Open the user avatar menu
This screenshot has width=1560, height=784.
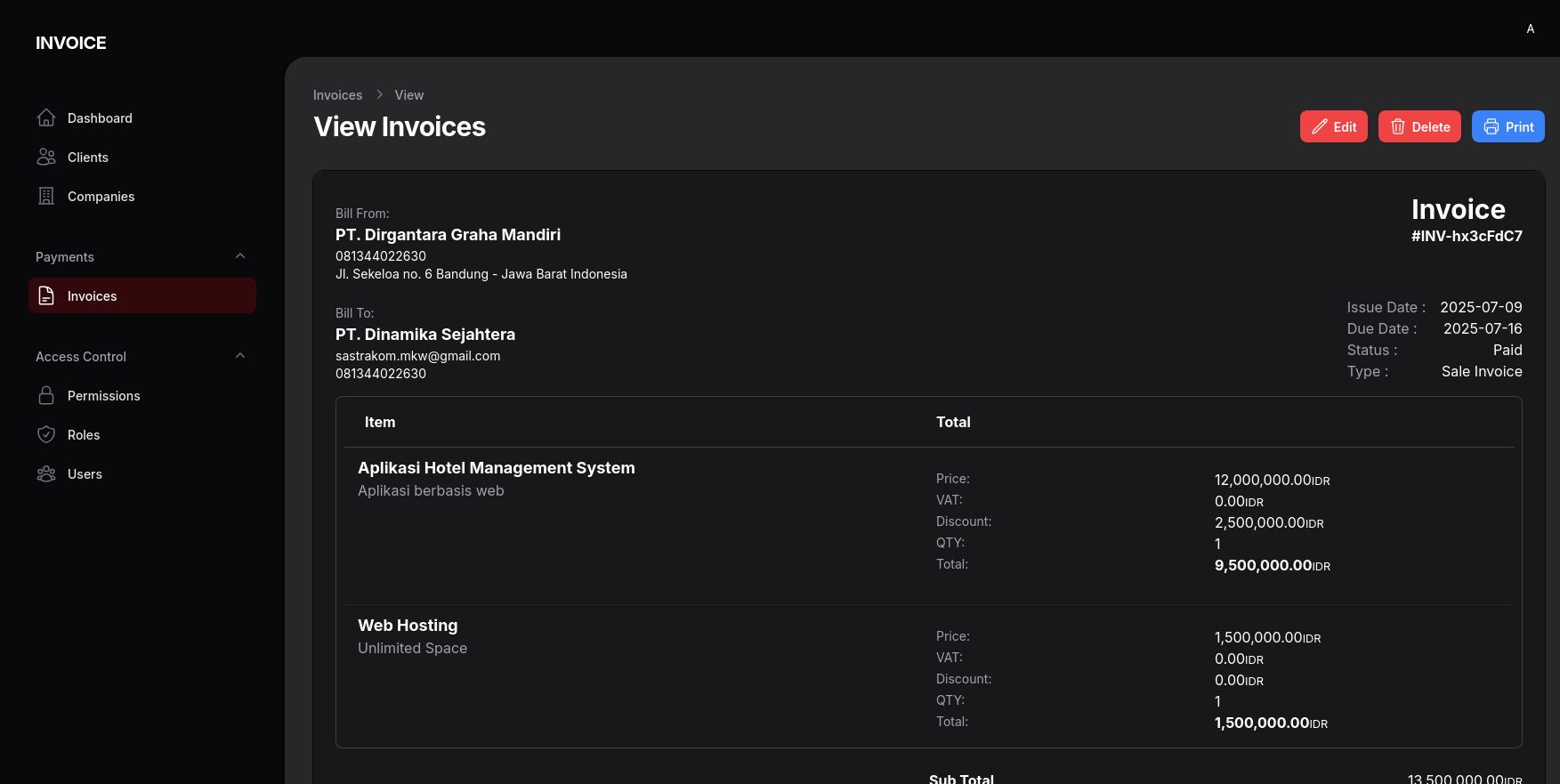click(x=1530, y=28)
